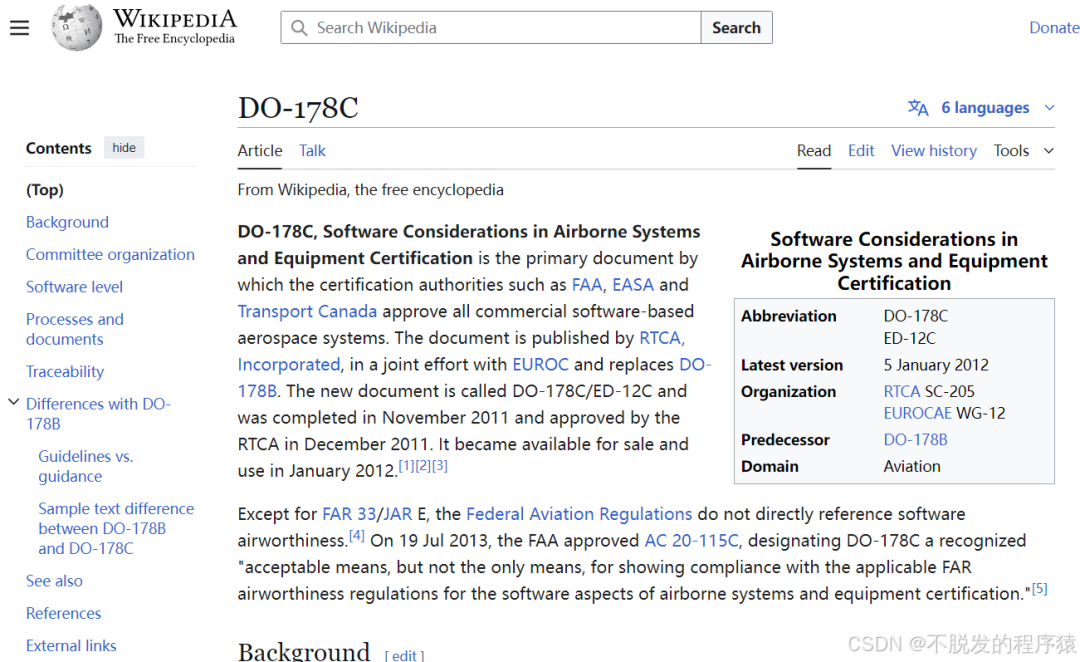Go to Background section in contents
The image size is (1080, 662).
pos(68,222)
